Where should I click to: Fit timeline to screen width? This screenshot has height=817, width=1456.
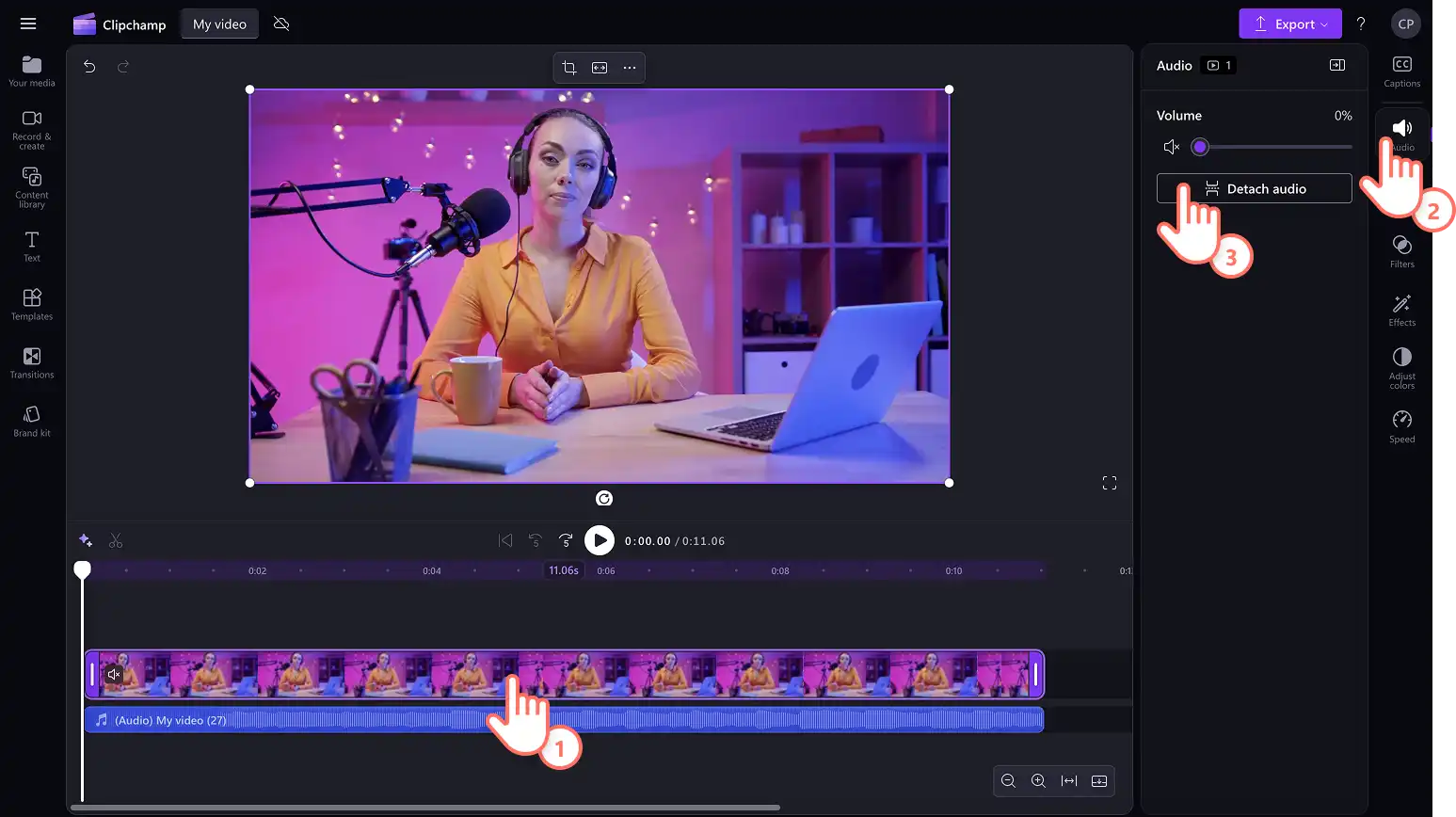tap(1069, 781)
